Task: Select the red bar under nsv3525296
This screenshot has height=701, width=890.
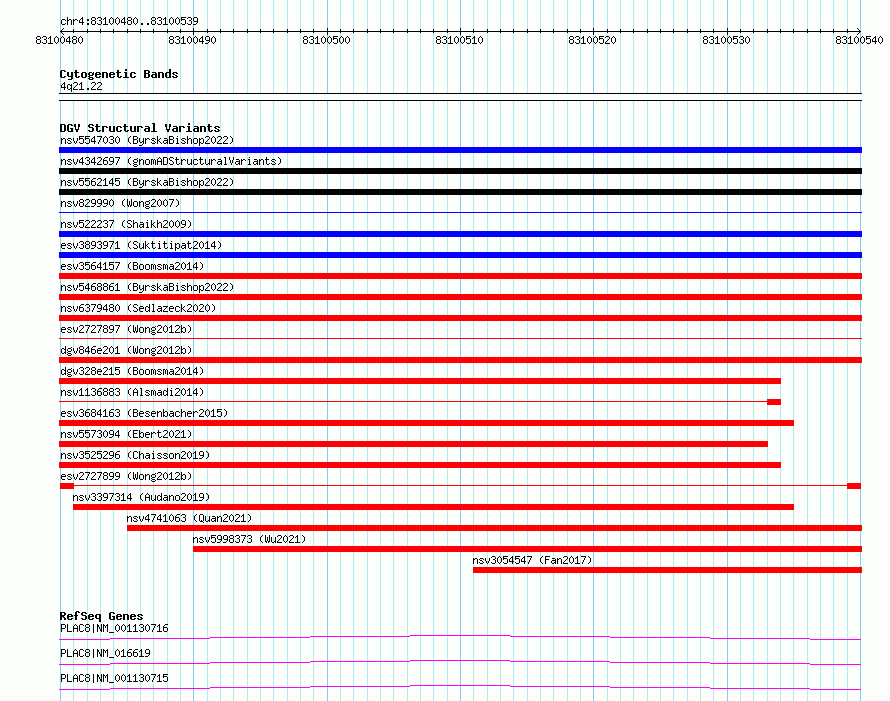Action: click(420, 465)
